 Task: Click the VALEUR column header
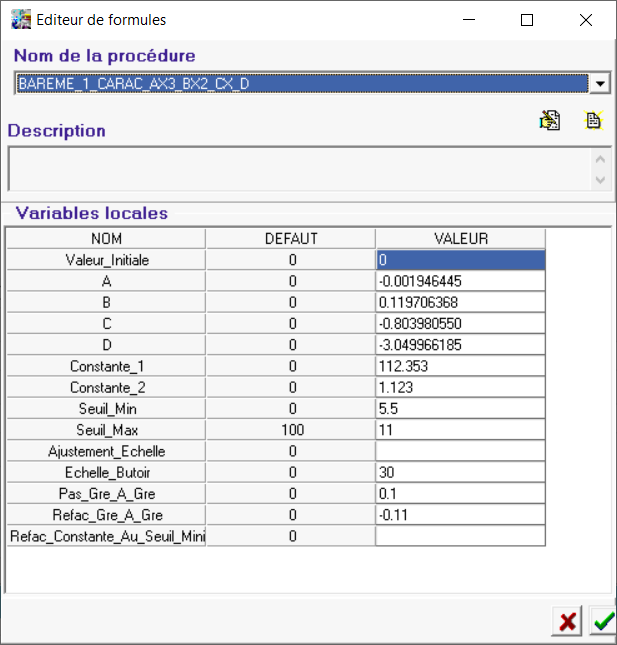tap(460, 239)
